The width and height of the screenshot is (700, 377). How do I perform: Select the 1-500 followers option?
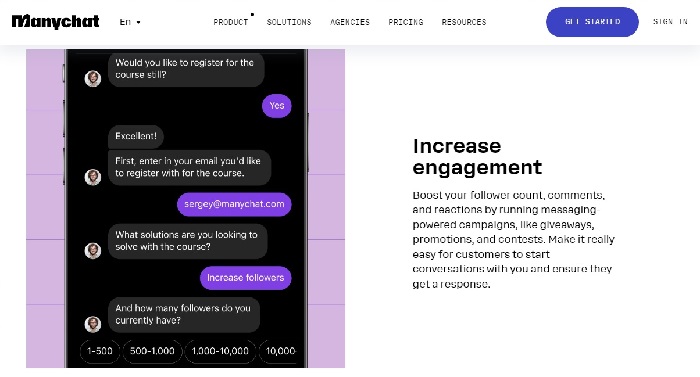[x=100, y=351]
